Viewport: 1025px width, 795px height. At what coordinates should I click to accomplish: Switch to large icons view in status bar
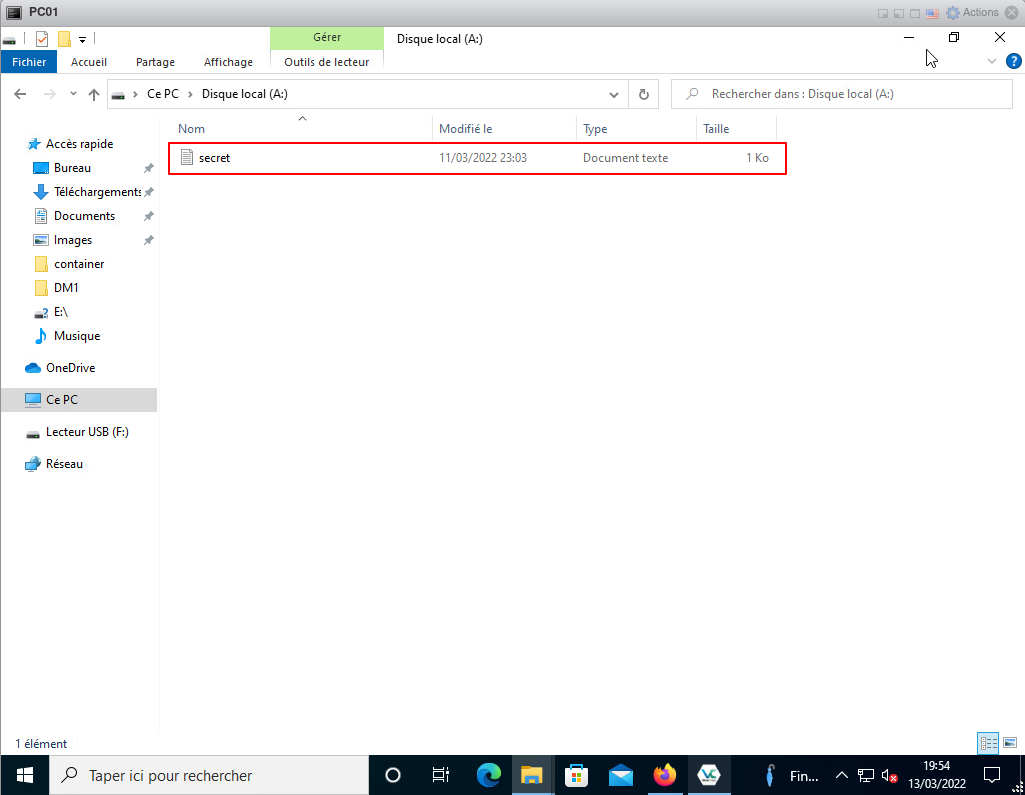click(1010, 743)
